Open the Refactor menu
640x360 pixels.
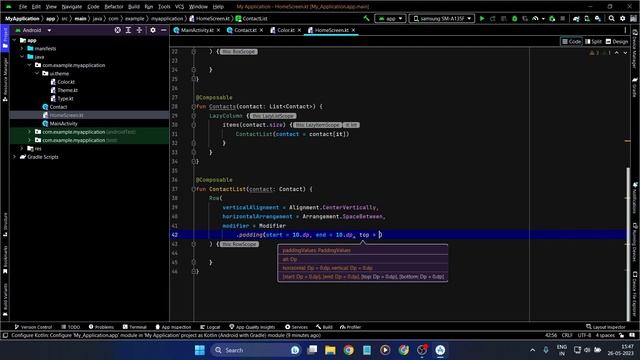tap(113, 7)
